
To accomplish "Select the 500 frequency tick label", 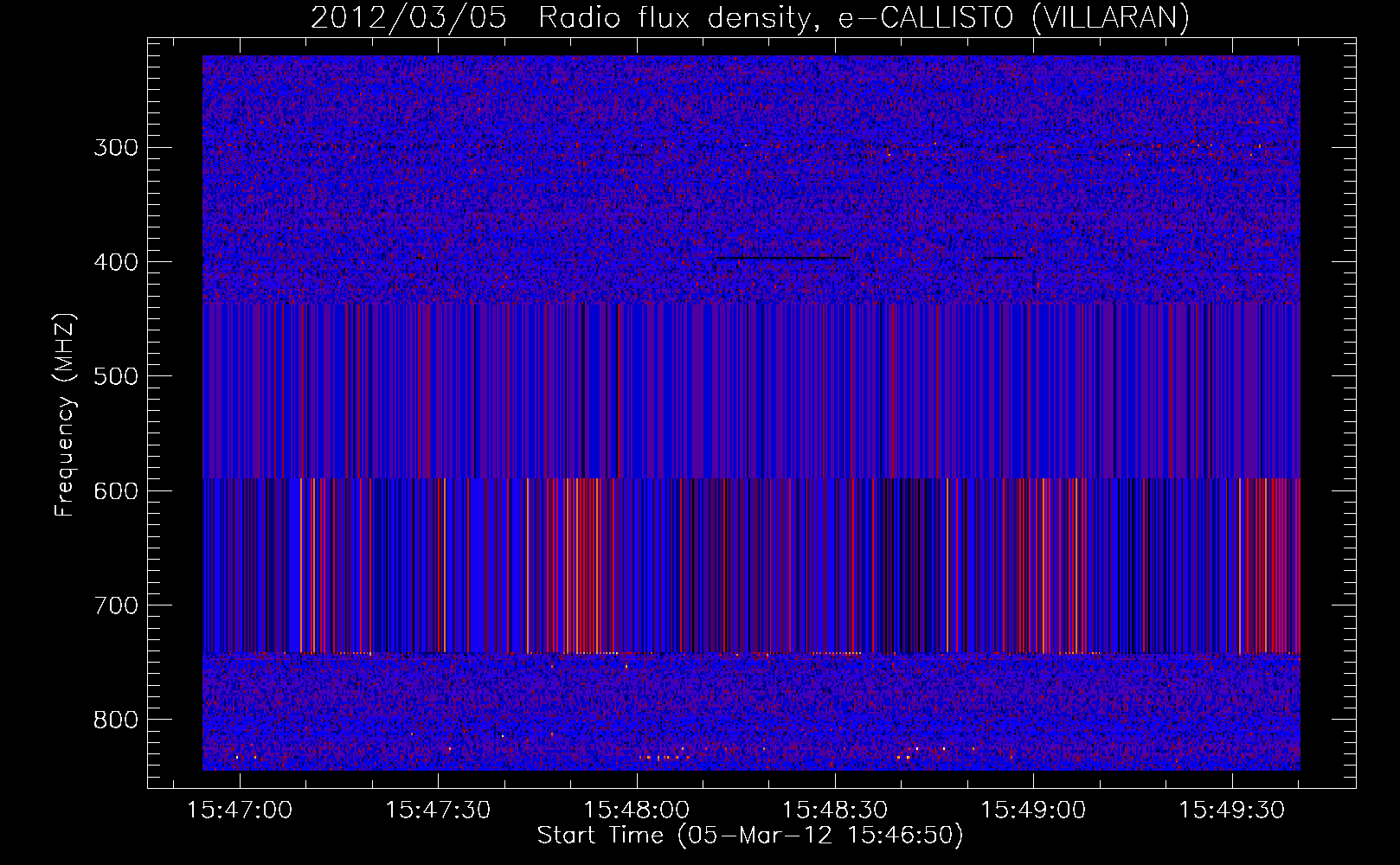I will click(x=116, y=376).
